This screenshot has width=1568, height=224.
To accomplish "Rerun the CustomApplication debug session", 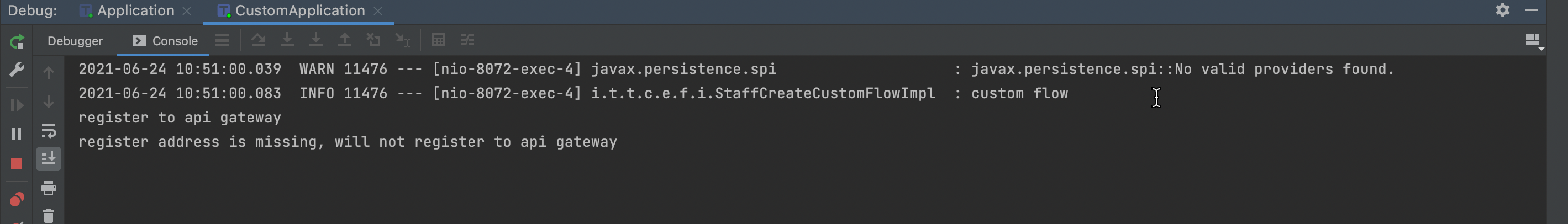I will tap(17, 41).
